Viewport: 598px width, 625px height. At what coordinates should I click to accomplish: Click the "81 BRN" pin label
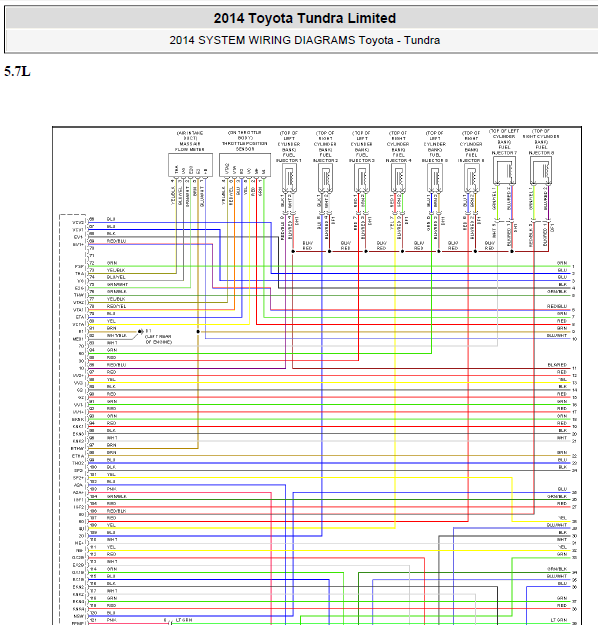103,328
